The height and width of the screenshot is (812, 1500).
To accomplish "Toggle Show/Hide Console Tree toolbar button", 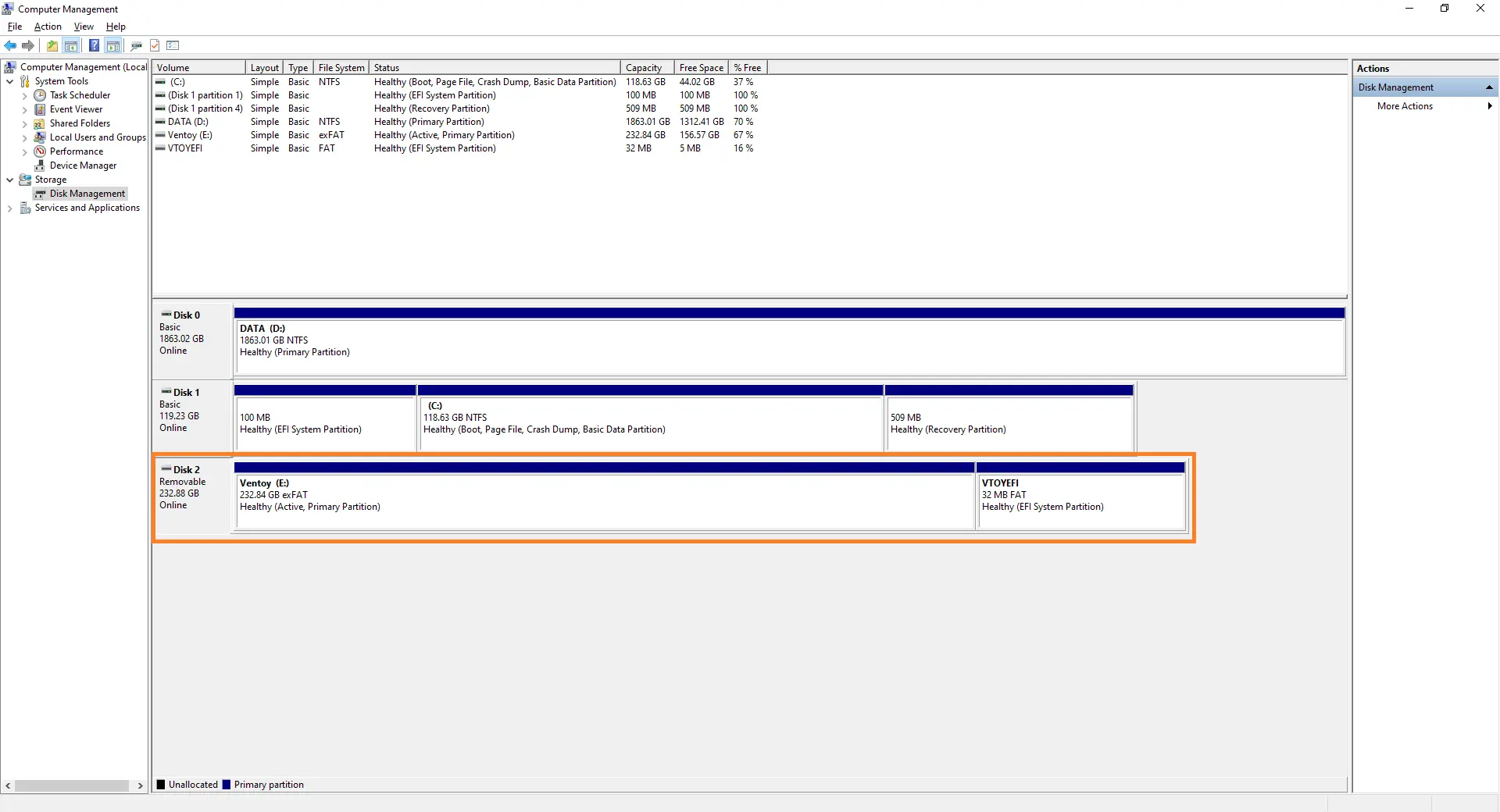I will click(71, 45).
